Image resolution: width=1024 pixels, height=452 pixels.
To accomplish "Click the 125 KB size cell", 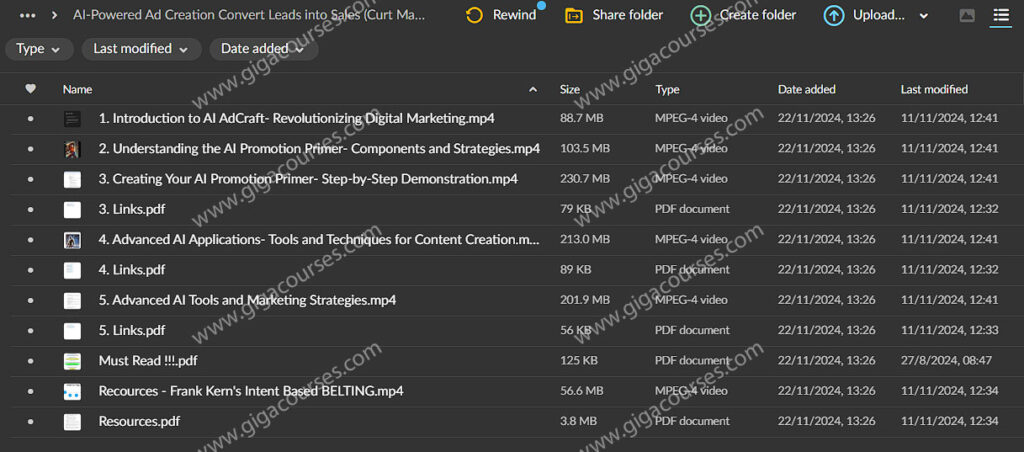I will [579, 361].
